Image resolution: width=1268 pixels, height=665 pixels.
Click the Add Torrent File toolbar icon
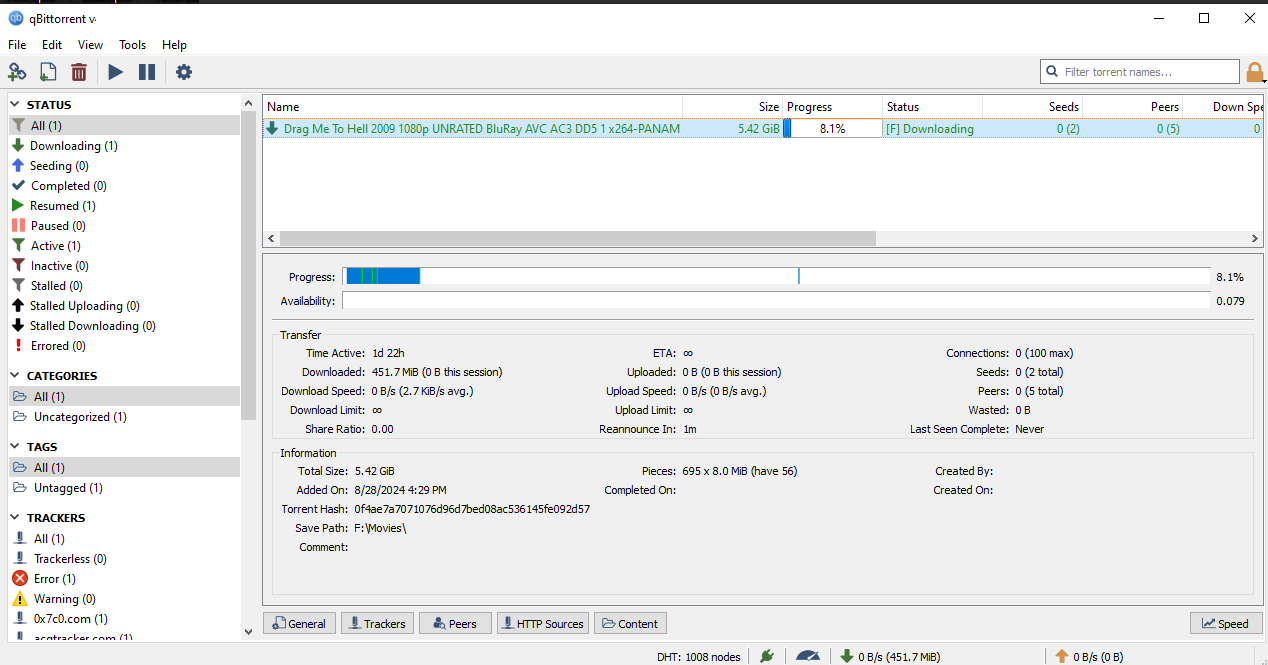pos(48,72)
